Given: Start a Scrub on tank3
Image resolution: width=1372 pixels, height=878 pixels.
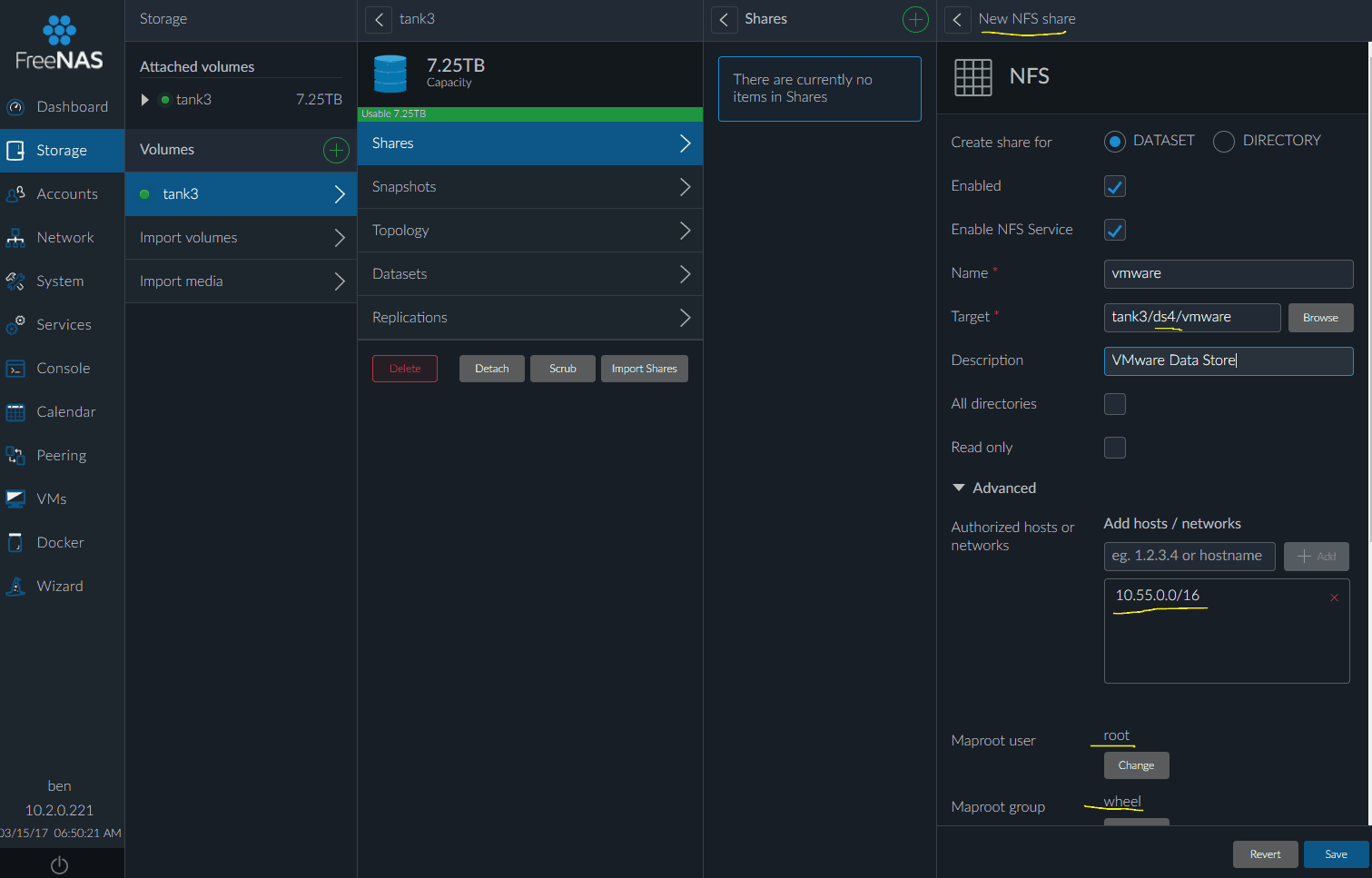Looking at the screenshot, I should tap(563, 369).
